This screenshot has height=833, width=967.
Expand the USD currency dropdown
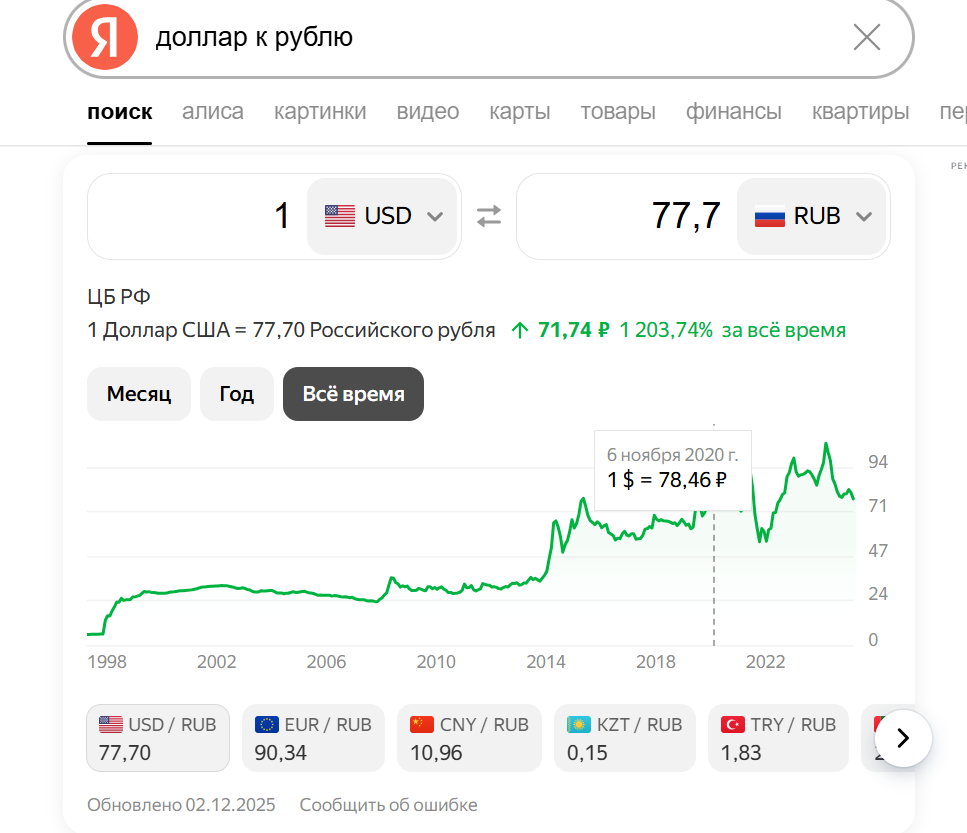pos(434,216)
